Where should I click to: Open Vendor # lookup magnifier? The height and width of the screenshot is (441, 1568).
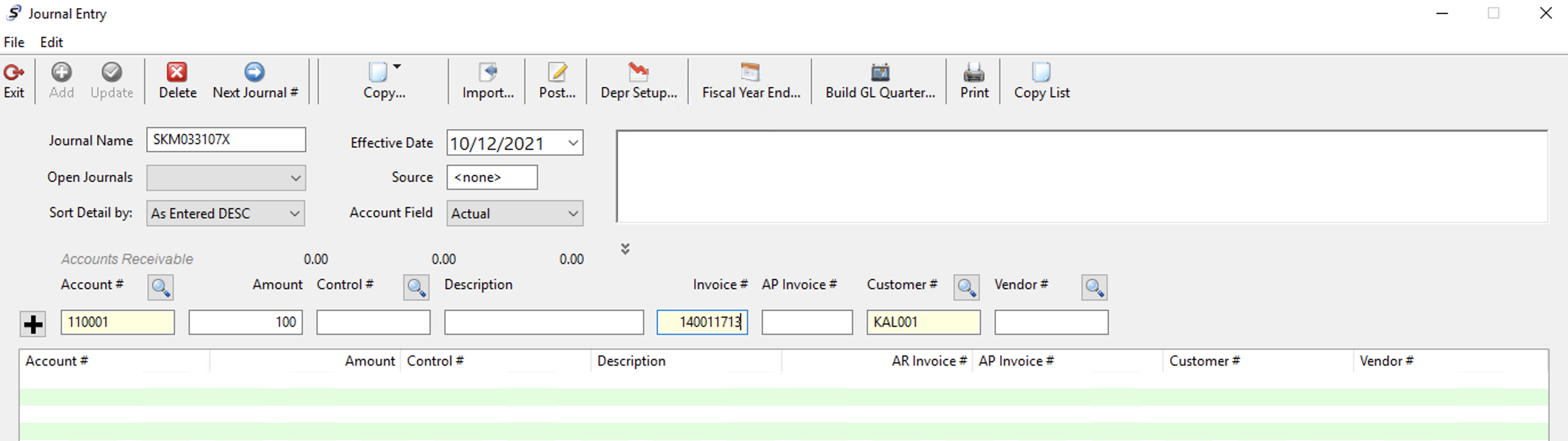(x=1095, y=287)
